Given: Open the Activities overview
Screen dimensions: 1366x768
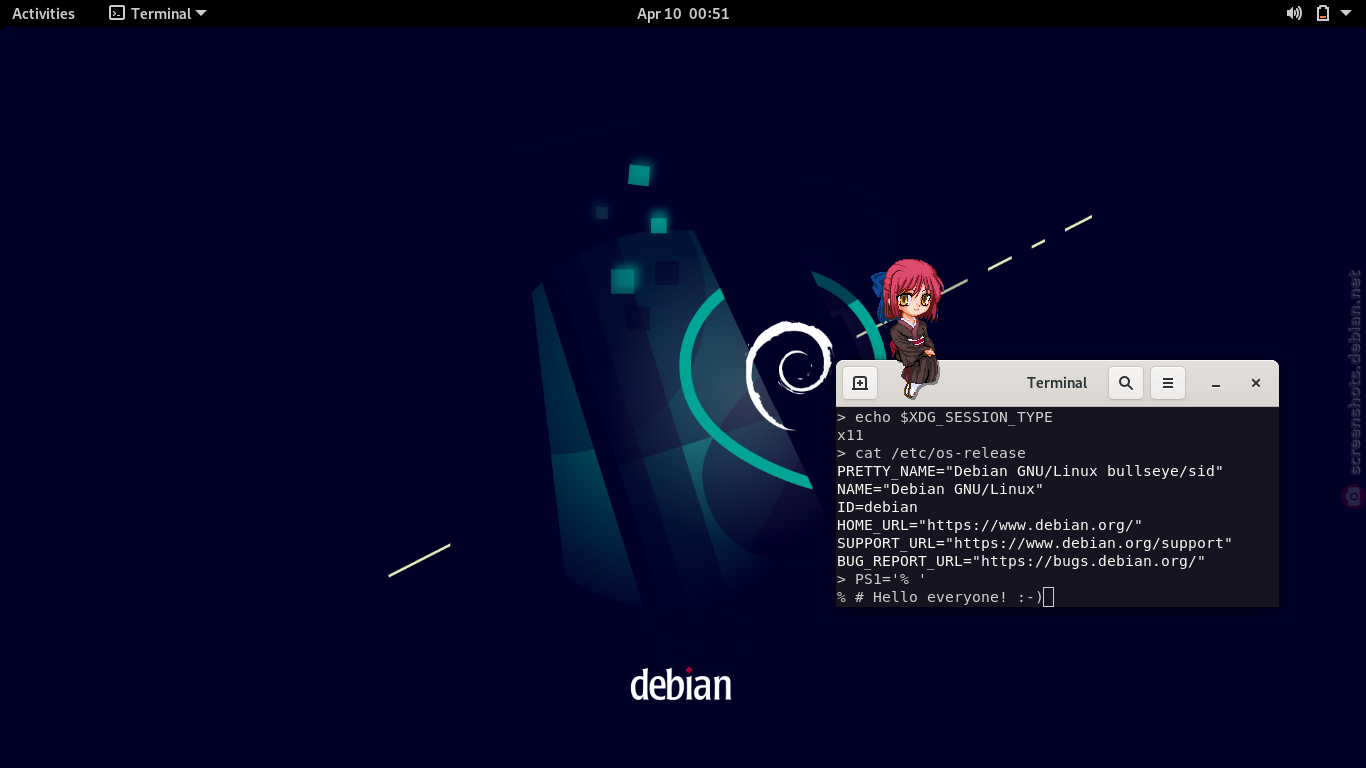Looking at the screenshot, I should point(43,14).
